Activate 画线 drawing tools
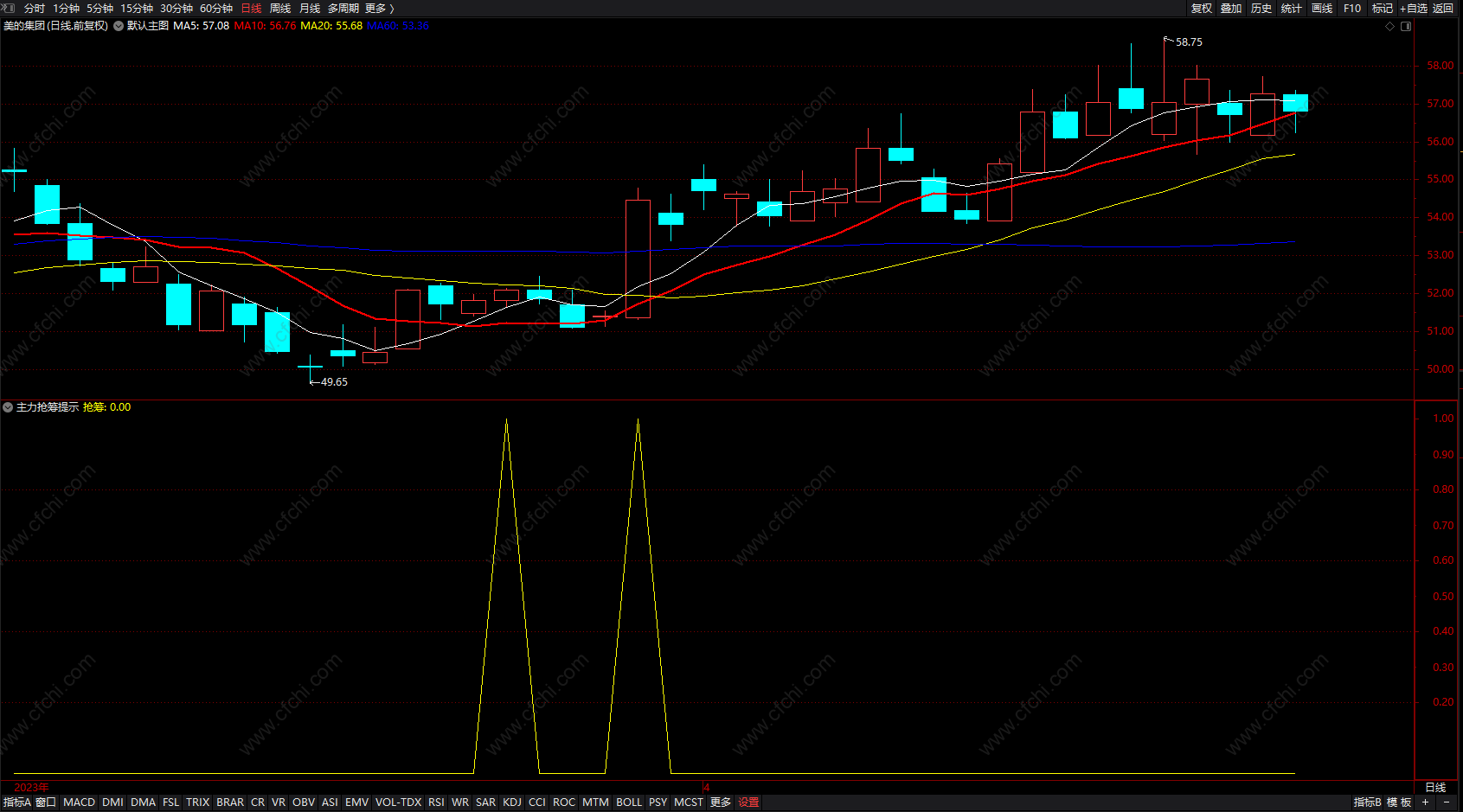 (x=1322, y=8)
